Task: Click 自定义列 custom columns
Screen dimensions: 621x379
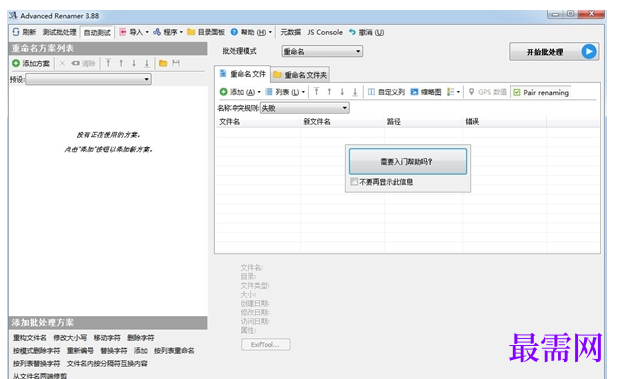Action: pyautogui.click(x=386, y=92)
